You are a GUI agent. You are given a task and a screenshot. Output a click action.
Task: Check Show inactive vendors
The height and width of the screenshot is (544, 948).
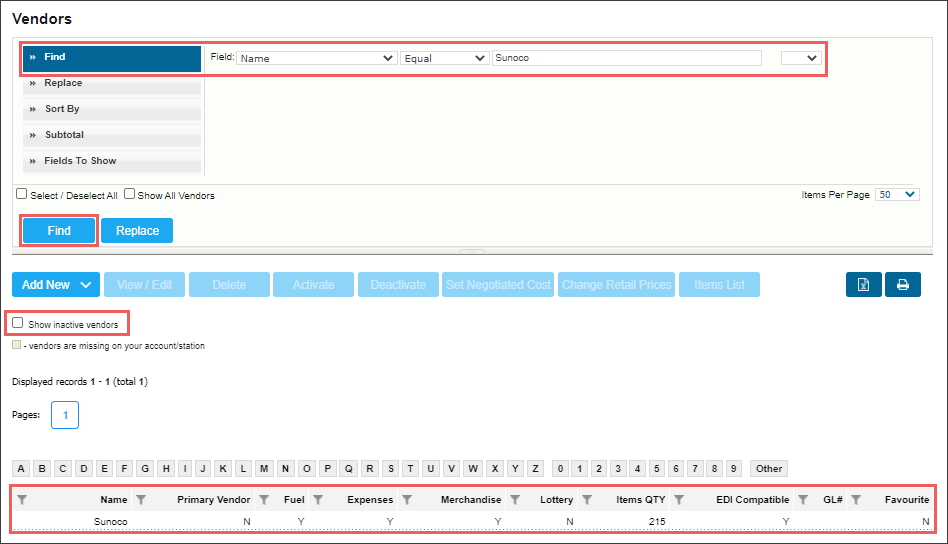pyautogui.click(x=18, y=323)
